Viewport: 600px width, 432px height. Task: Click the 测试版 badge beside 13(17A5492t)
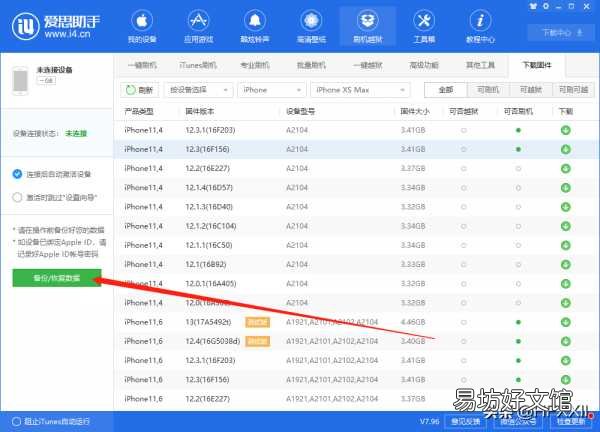[x=257, y=322]
